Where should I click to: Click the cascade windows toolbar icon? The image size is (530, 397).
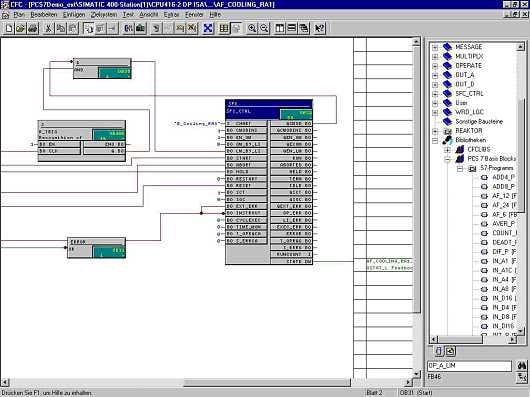point(304,28)
